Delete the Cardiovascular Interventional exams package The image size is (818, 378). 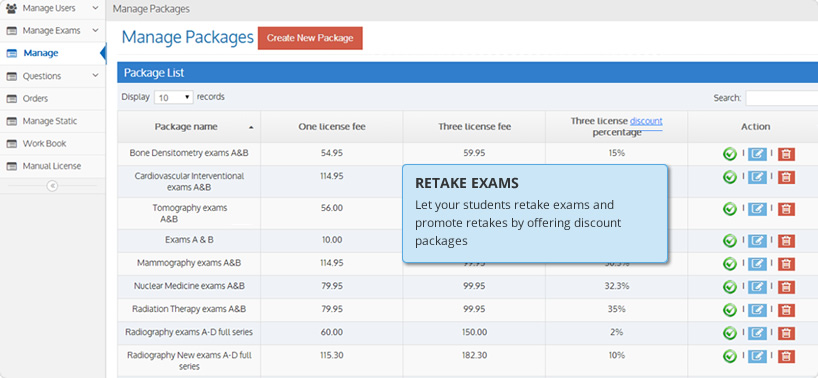coord(786,178)
